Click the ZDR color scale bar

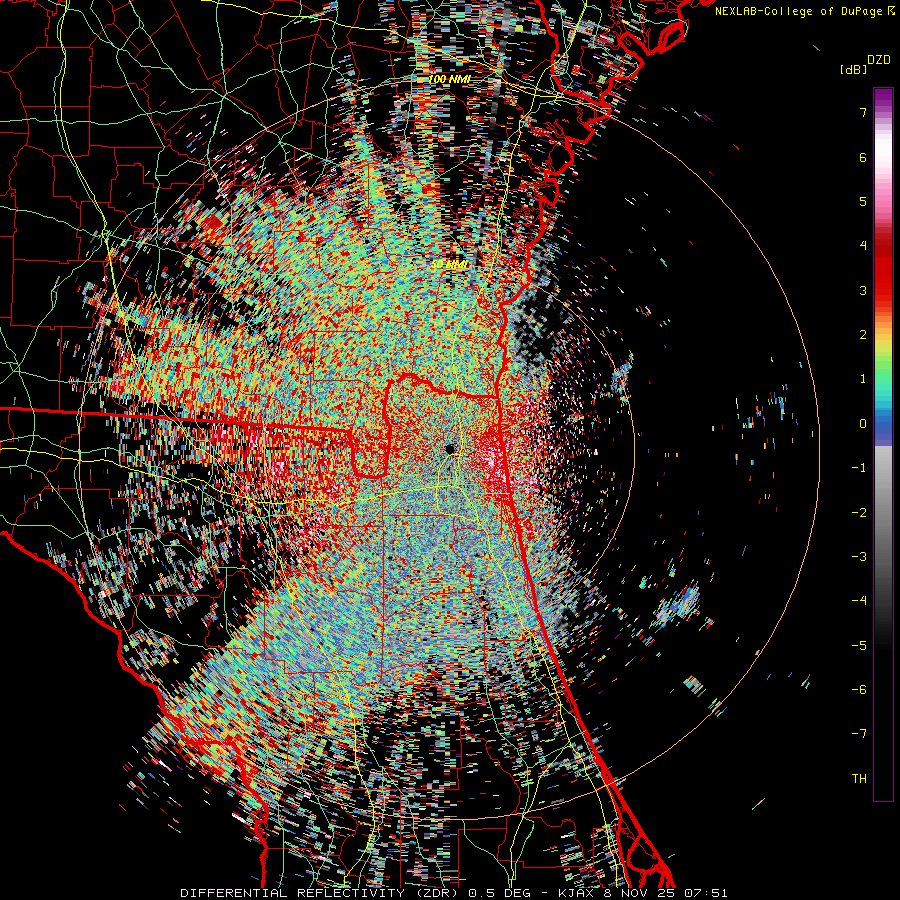coord(883,444)
